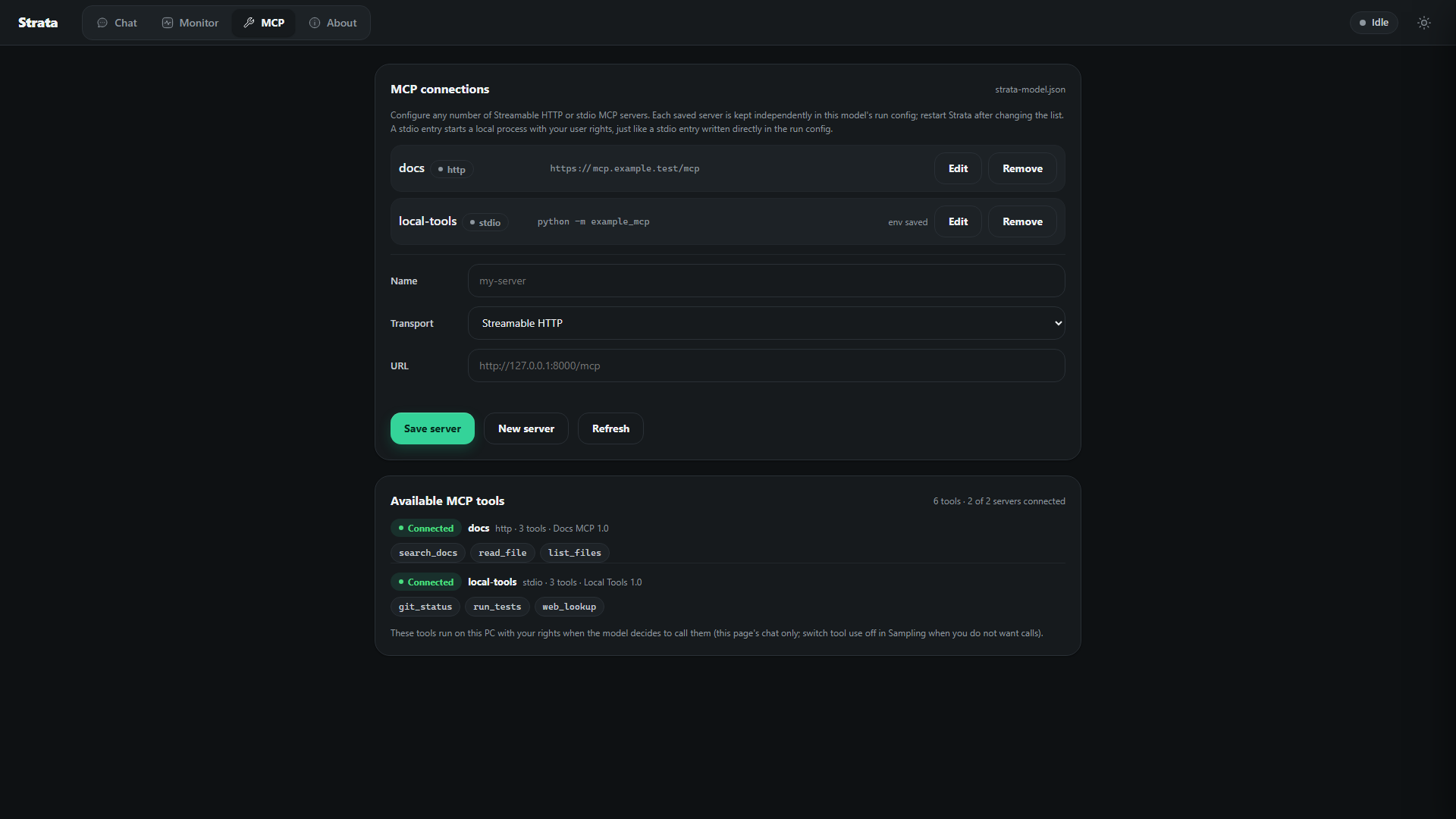Image resolution: width=1456 pixels, height=819 pixels.
Task: Switch to the Monitor tab
Action: [190, 23]
